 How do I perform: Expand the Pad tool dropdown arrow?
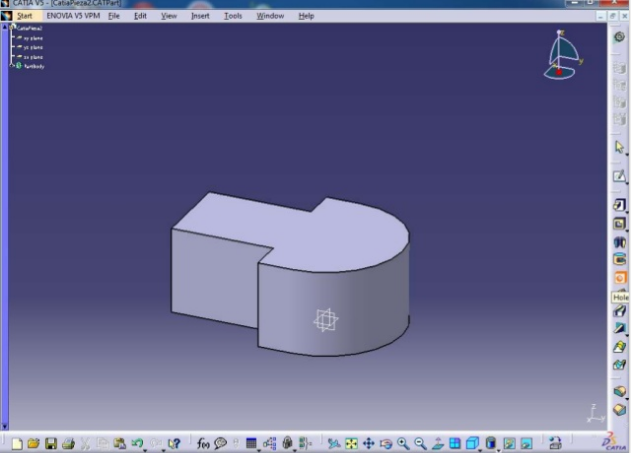[627, 212]
